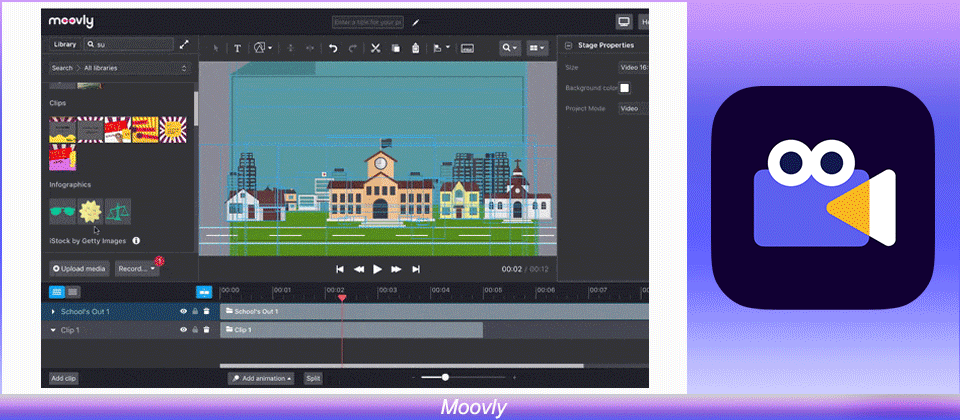Delete the Clip 1 track
Image resolution: width=960 pixels, height=420 pixels.
pos(206,330)
